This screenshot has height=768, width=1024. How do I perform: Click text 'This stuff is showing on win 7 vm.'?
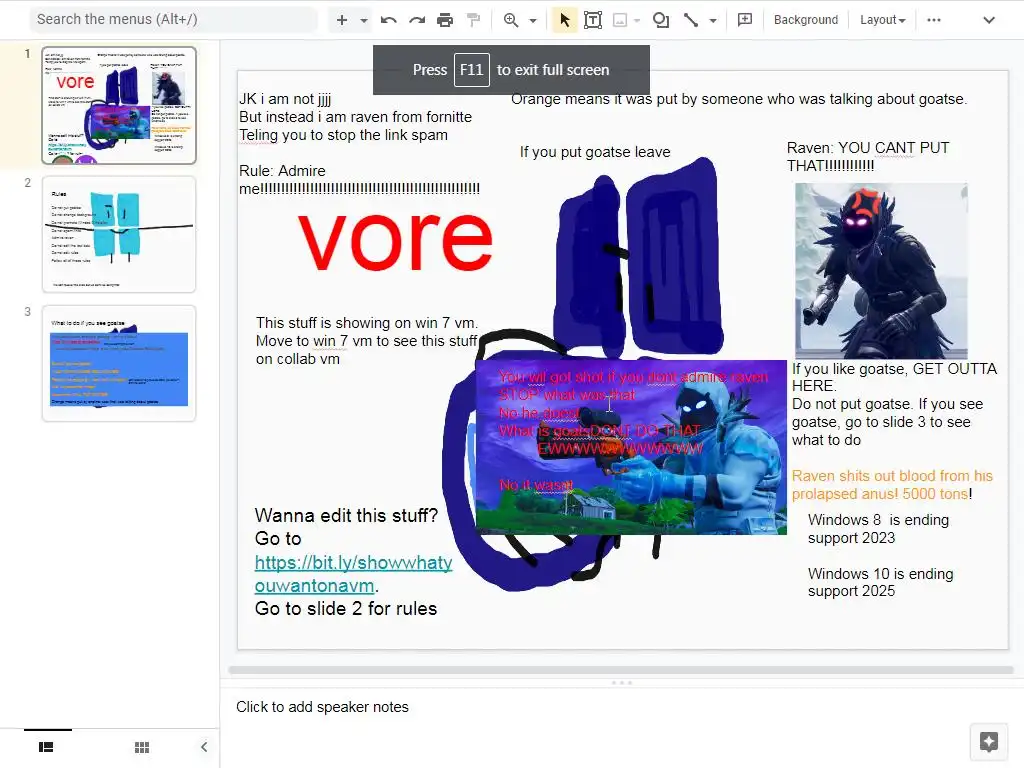click(367, 323)
